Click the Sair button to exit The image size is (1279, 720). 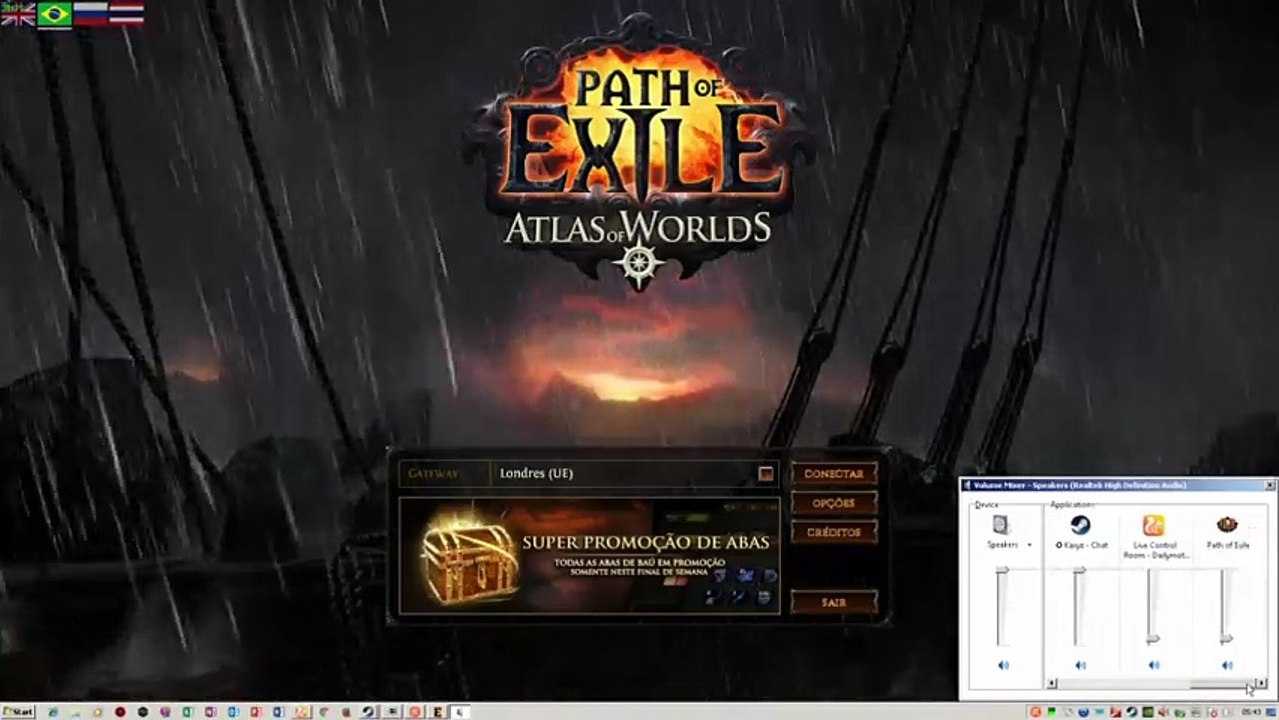pos(834,602)
